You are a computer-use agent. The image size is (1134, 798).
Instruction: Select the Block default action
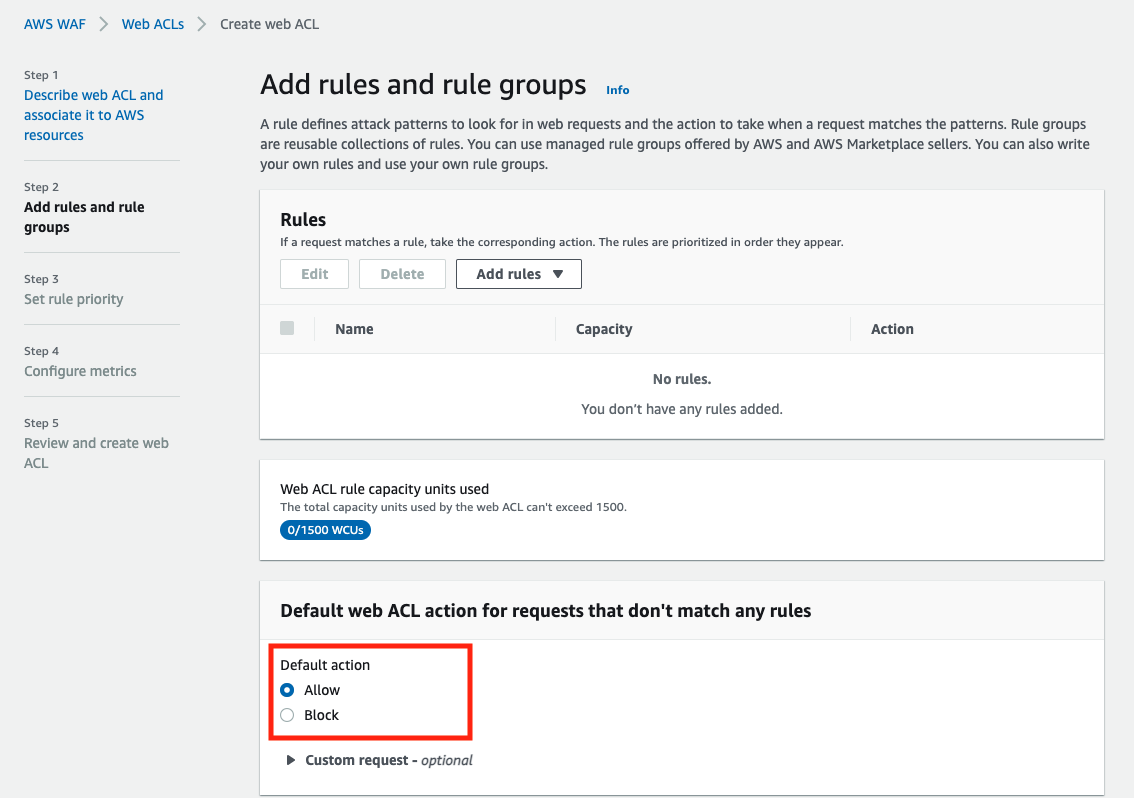point(288,715)
